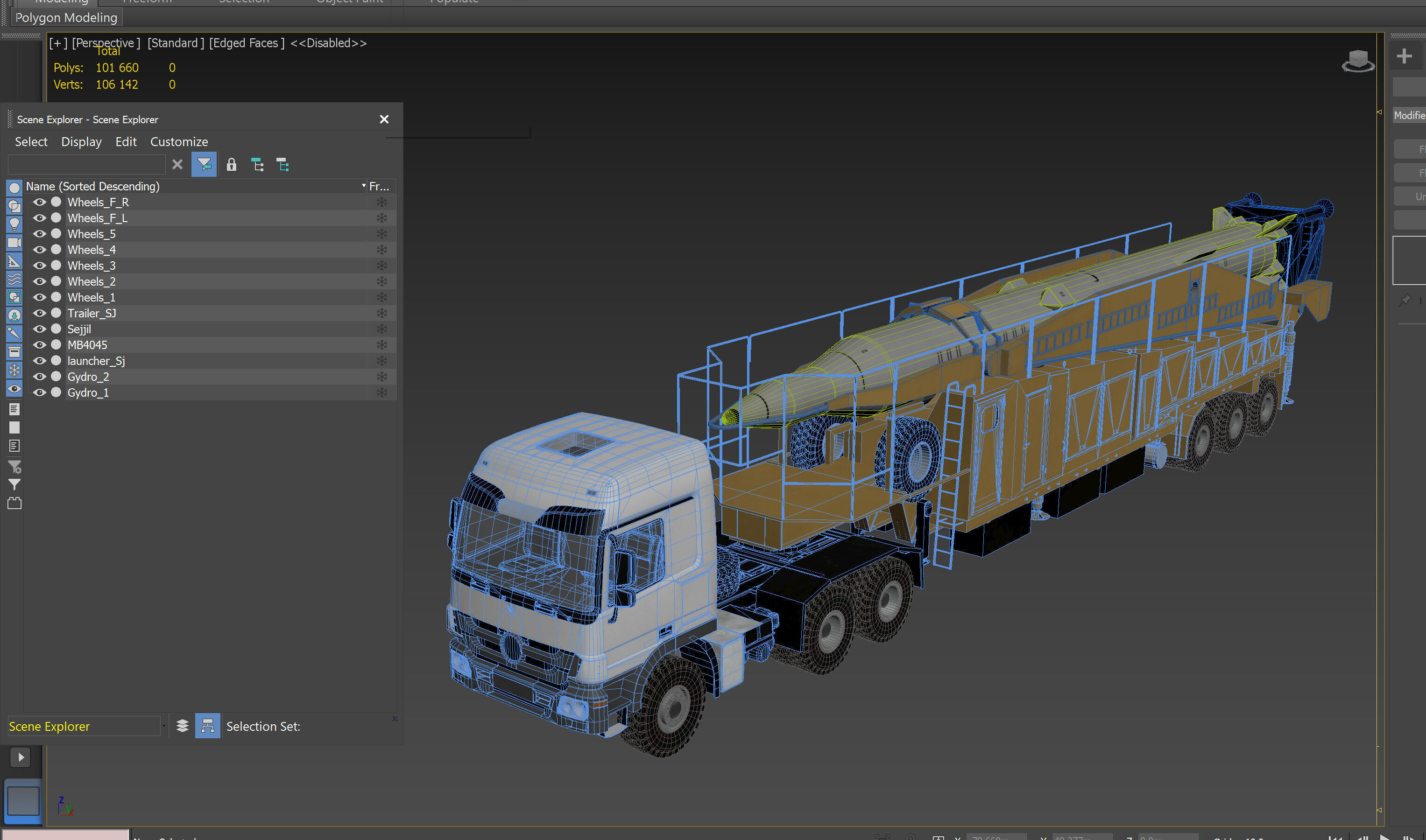Toggle Display Lights filter in Scene Explorer
This screenshot has width=1426, height=840.
(14, 224)
